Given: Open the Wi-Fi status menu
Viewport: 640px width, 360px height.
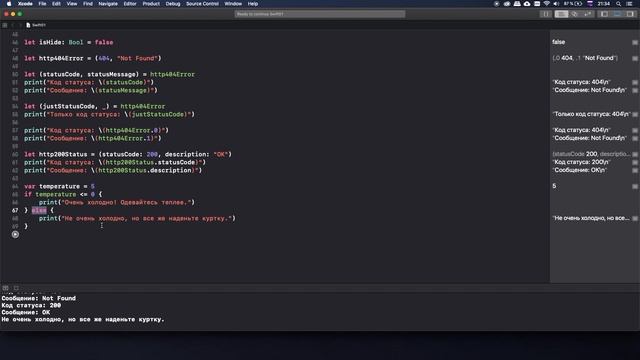Looking at the screenshot, I should 547,4.
